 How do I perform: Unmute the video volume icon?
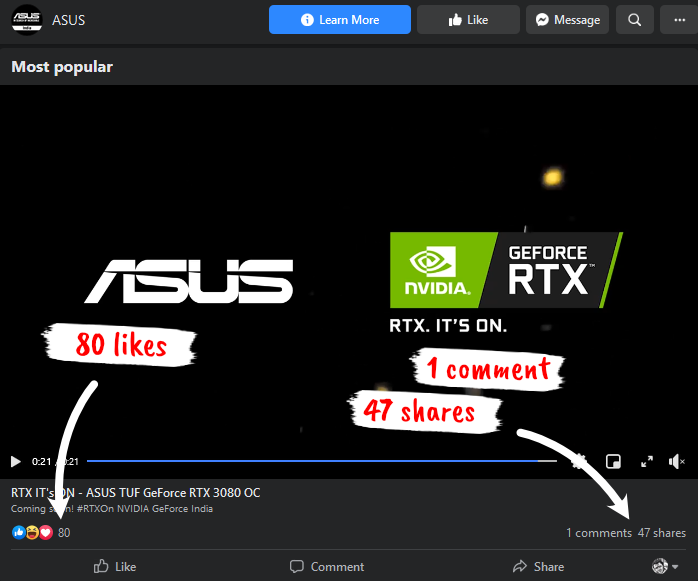tap(677, 462)
